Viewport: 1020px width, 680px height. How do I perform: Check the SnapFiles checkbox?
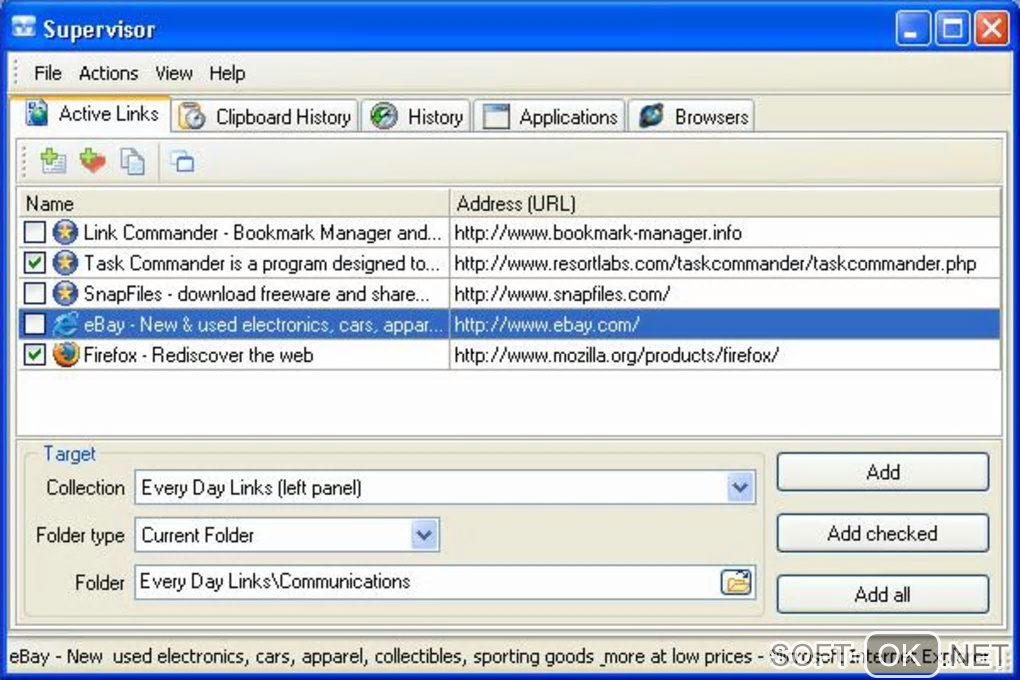(34, 293)
